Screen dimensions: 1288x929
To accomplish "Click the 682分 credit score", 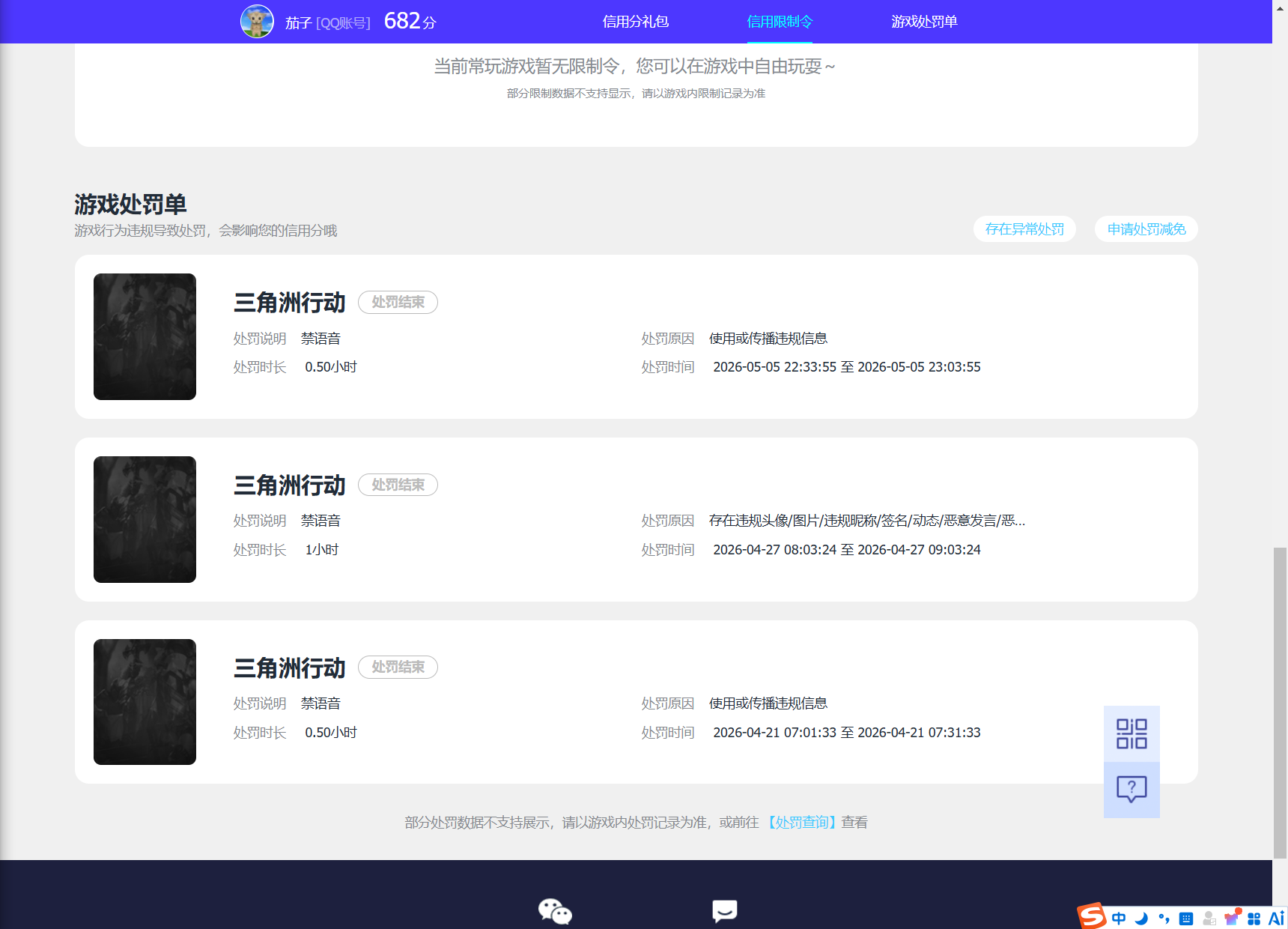I will pos(410,21).
